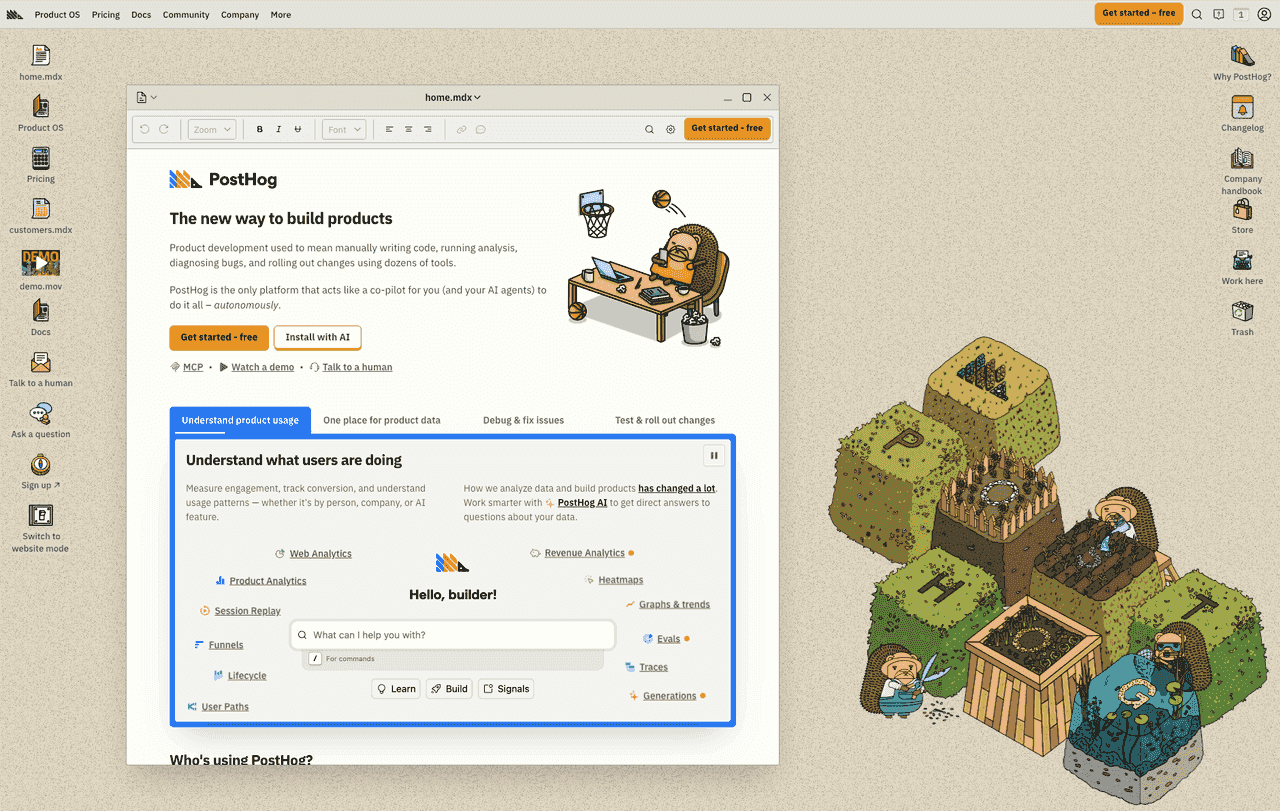1280x811 pixels.
Task: Toggle bold formatting in editor toolbar
Action: (x=260, y=129)
